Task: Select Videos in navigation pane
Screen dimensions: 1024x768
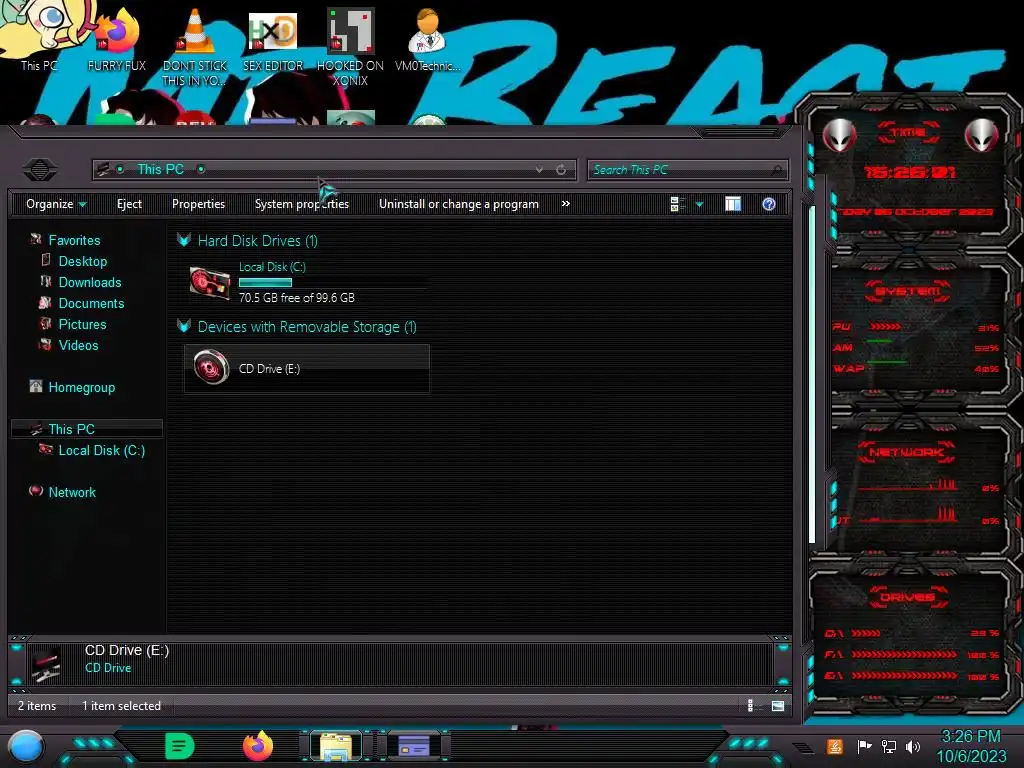Action: (x=78, y=345)
